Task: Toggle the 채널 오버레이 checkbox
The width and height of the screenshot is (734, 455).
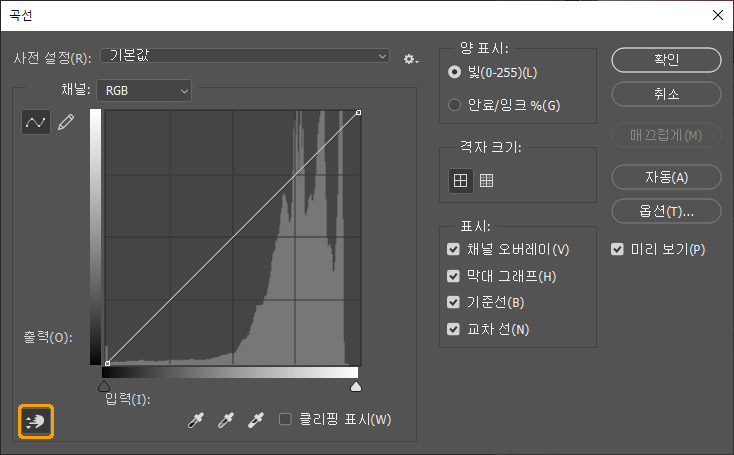Action: [453, 249]
